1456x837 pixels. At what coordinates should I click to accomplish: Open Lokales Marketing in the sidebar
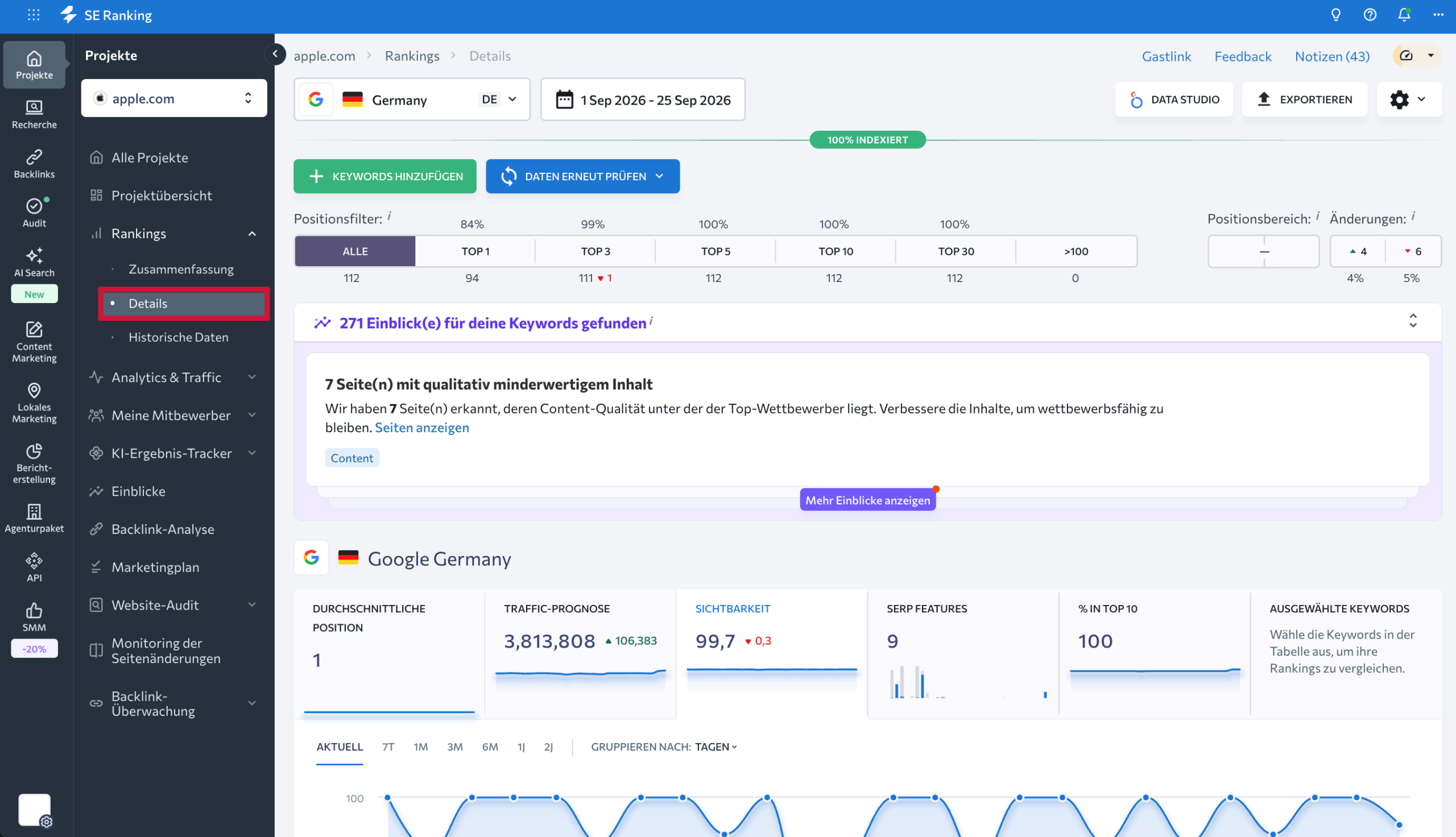coord(34,403)
